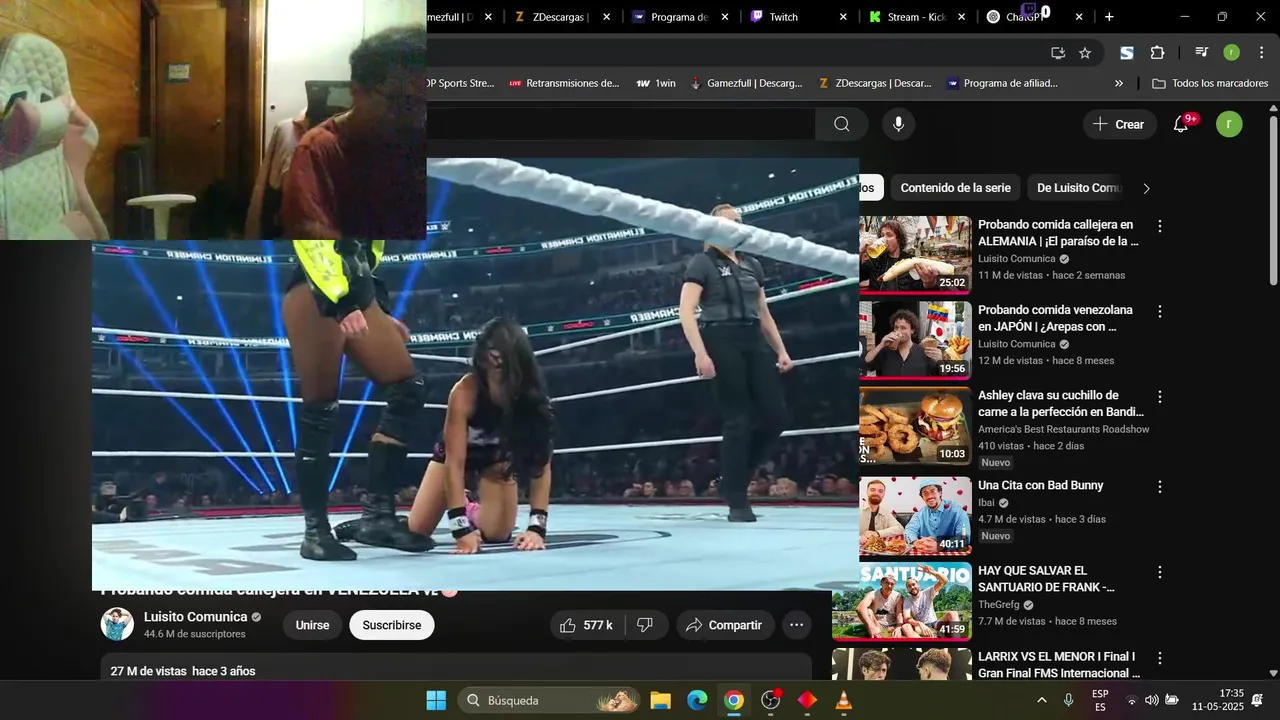The width and height of the screenshot is (1280, 720).
Task: Show next category chips with the arrow
Action: (x=1146, y=188)
